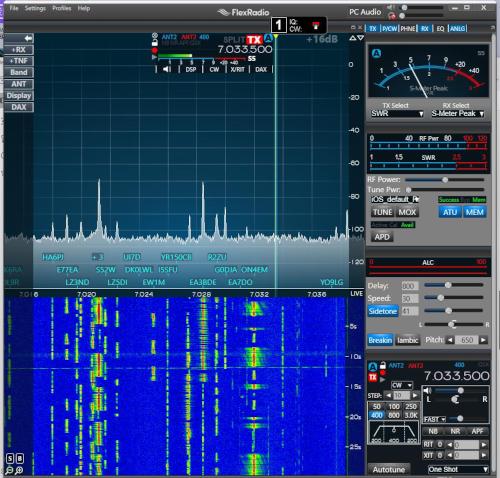The height and width of the screenshot is (478, 500).
Task: Click the Autotune button
Action: coord(389,469)
